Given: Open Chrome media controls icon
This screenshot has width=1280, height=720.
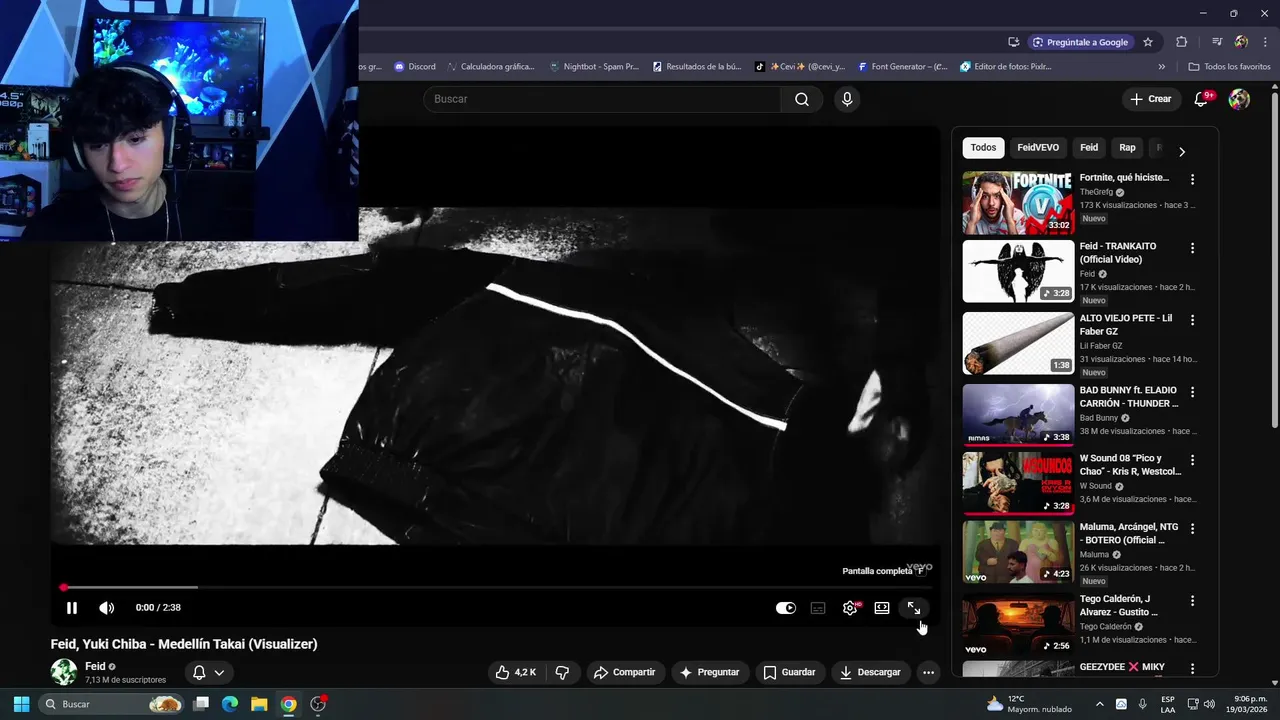Looking at the screenshot, I should [1217, 42].
